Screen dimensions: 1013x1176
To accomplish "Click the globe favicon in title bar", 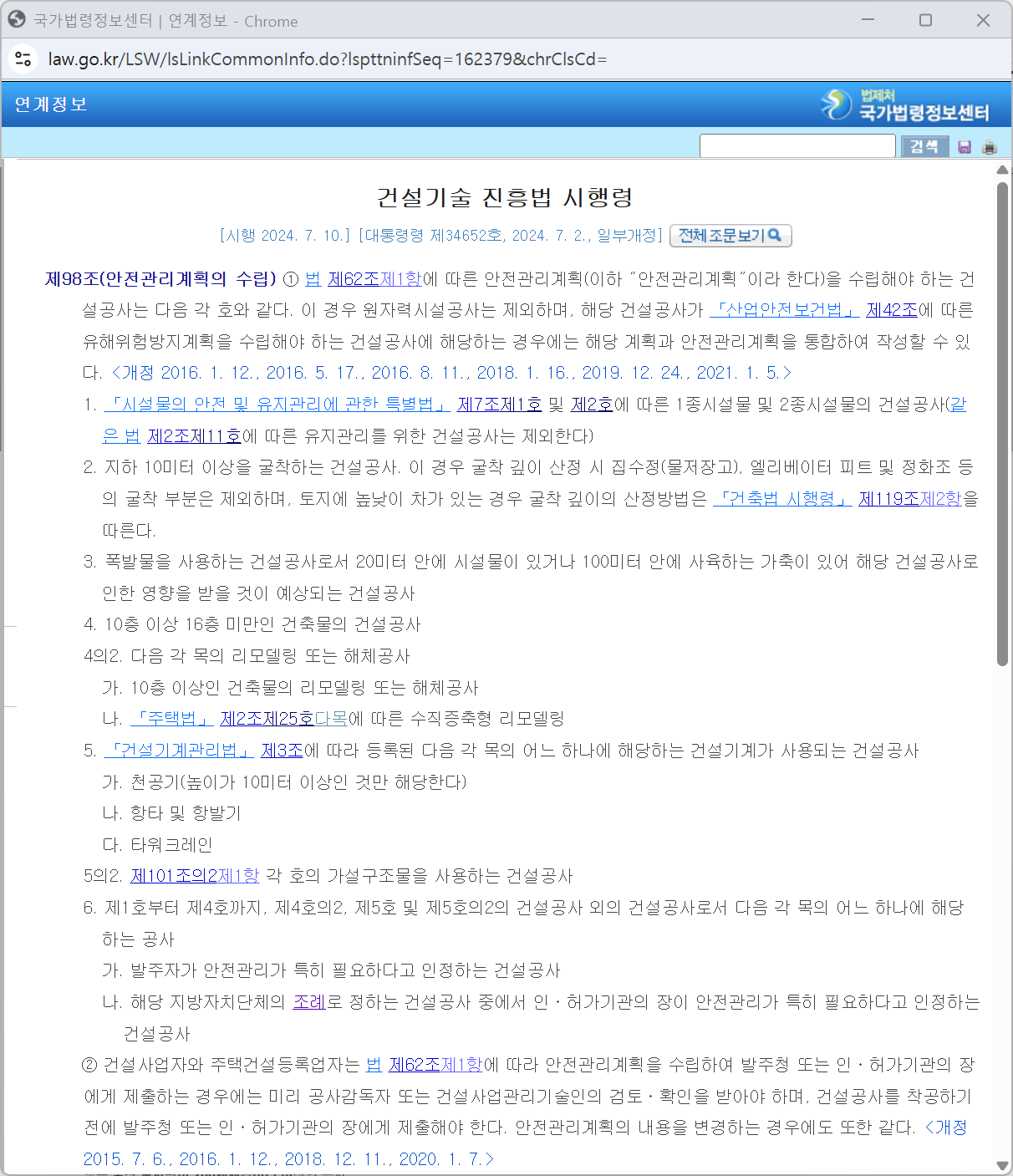I will [x=17, y=20].
